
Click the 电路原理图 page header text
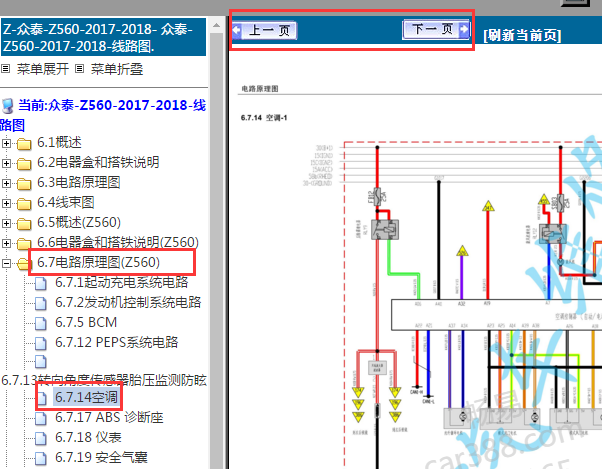click(x=260, y=89)
